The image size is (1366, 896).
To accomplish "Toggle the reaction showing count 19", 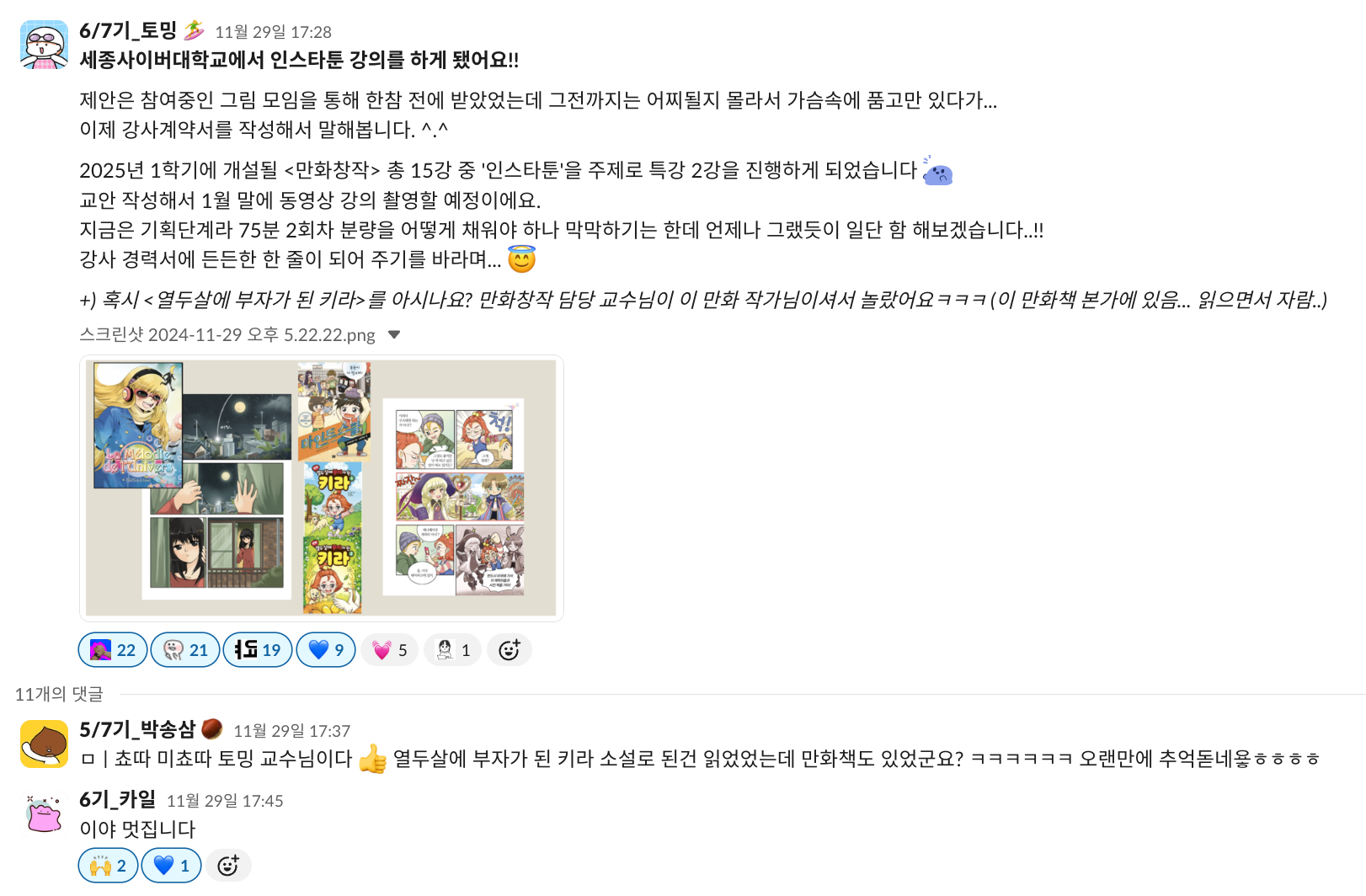I will 258,650.
